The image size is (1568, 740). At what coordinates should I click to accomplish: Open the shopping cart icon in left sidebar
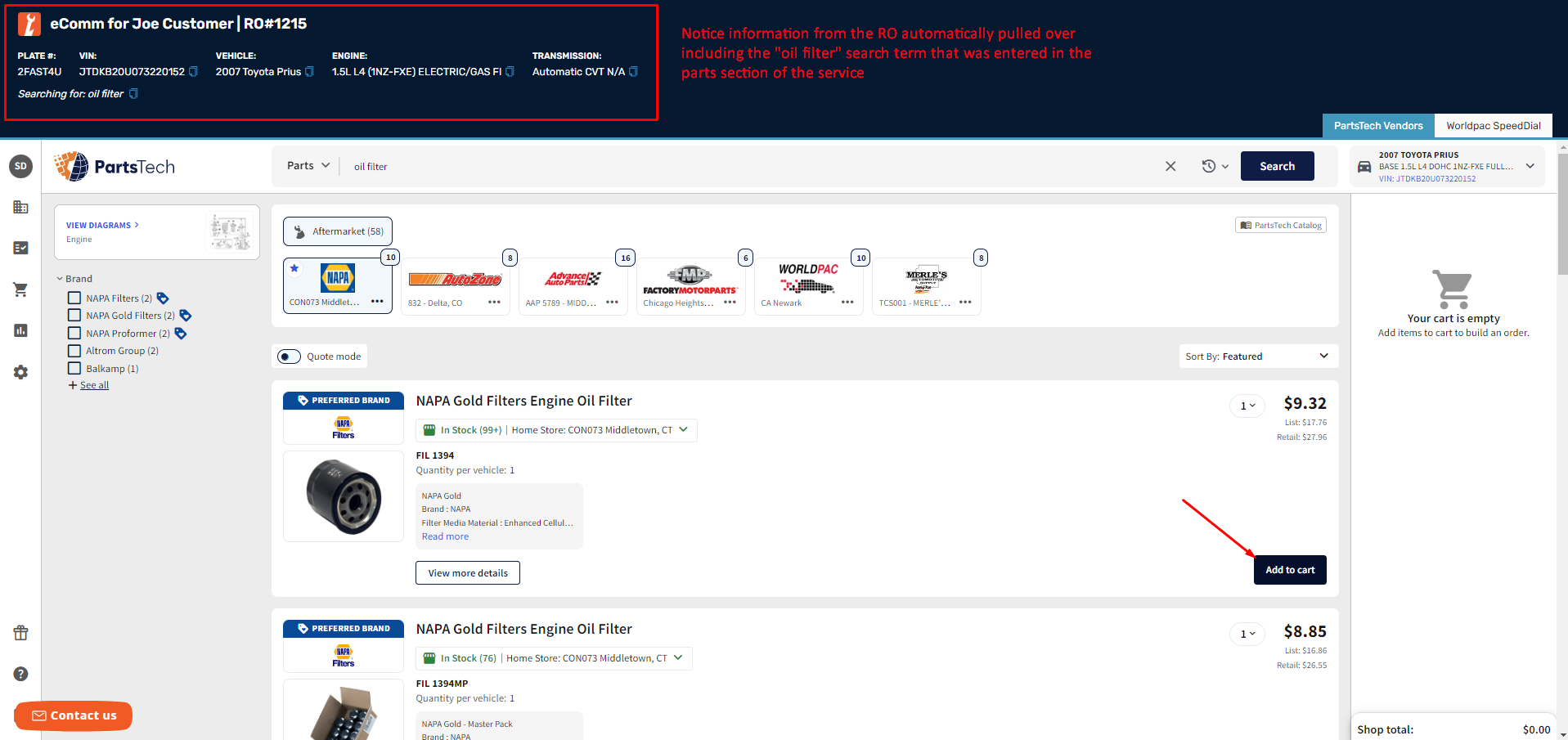[x=20, y=289]
